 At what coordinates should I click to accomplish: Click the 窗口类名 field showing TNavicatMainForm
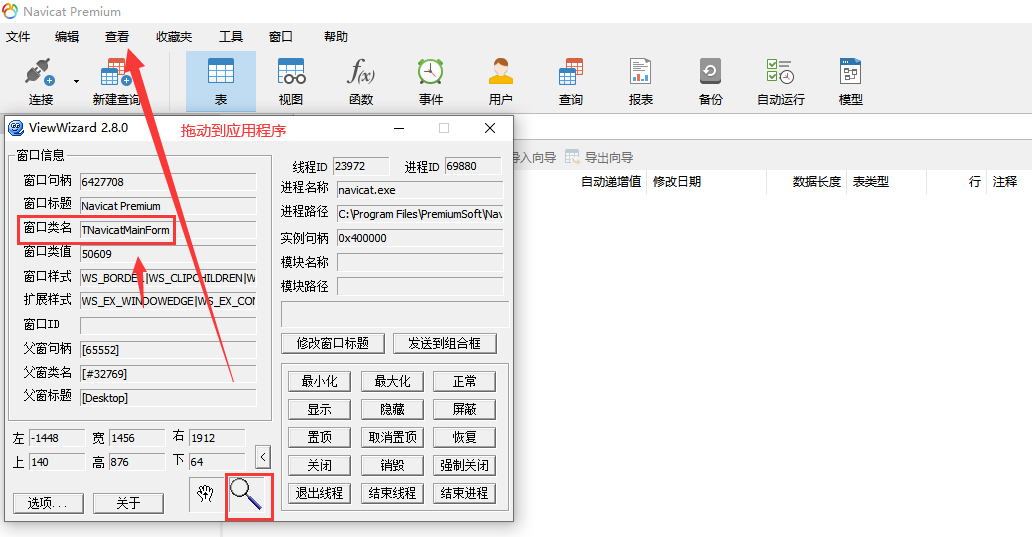pos(168,230)
